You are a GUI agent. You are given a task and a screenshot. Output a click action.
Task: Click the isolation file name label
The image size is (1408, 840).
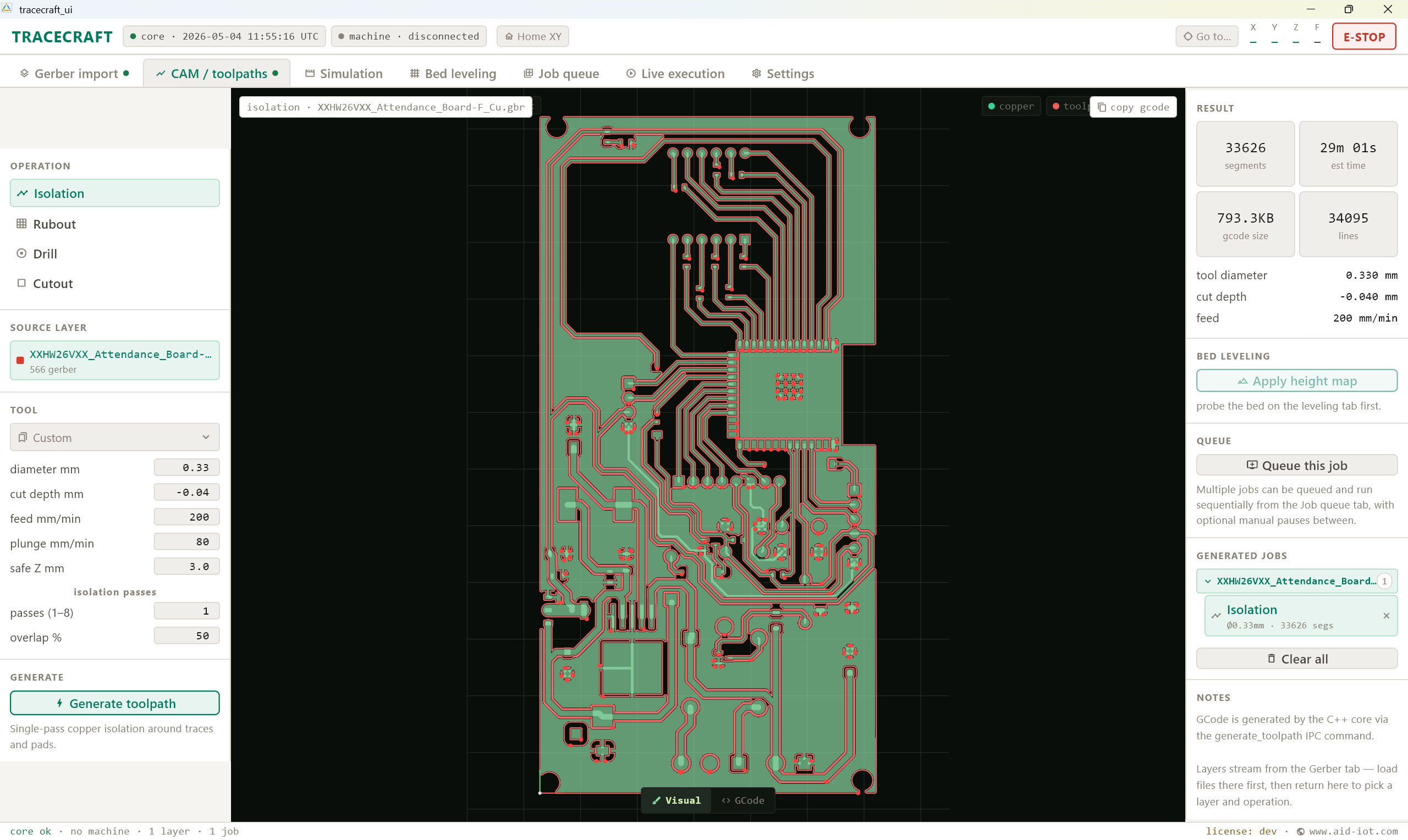click(x=386, y=107)
